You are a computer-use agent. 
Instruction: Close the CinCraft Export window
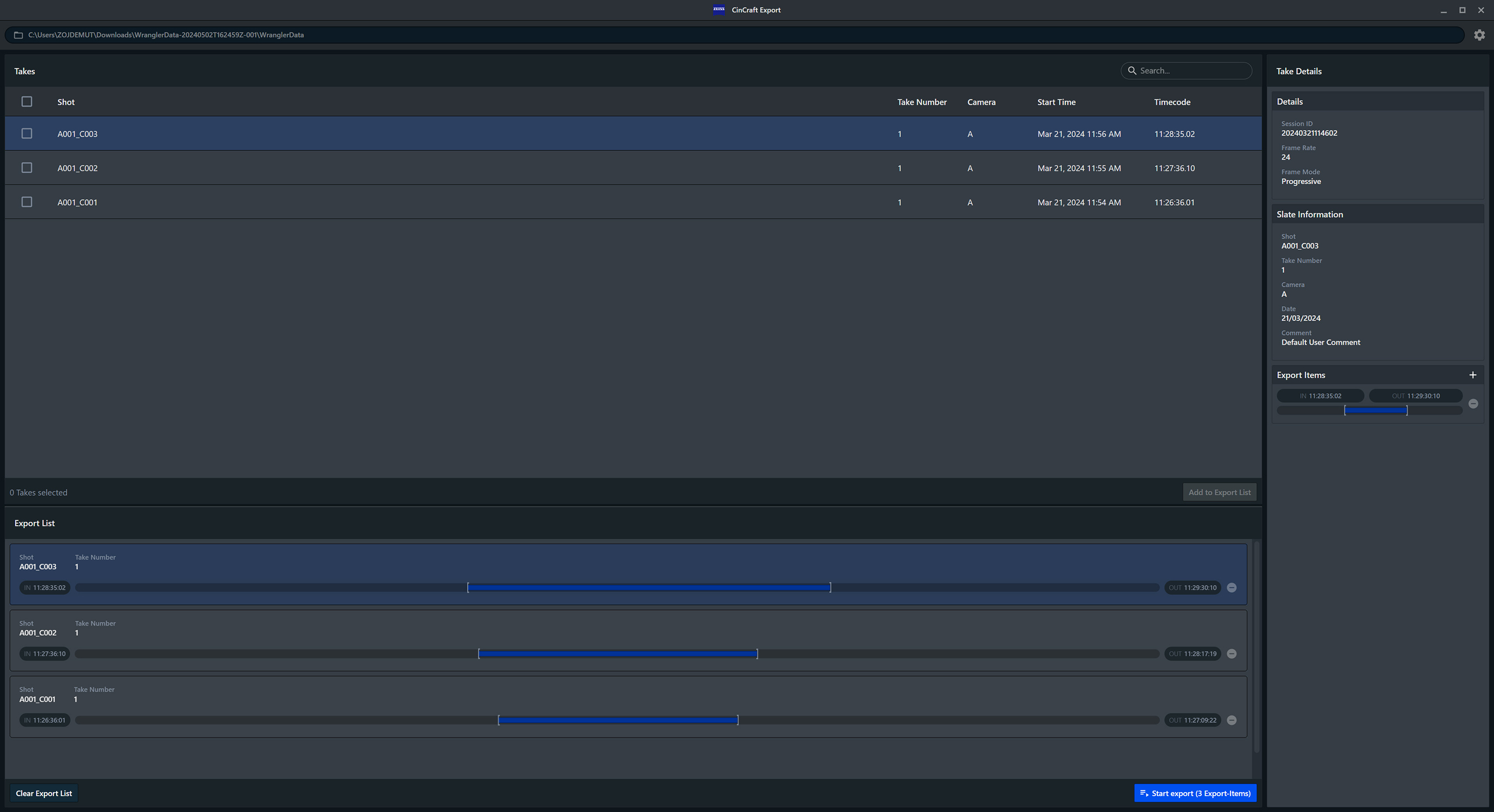tap(1481, 10)
